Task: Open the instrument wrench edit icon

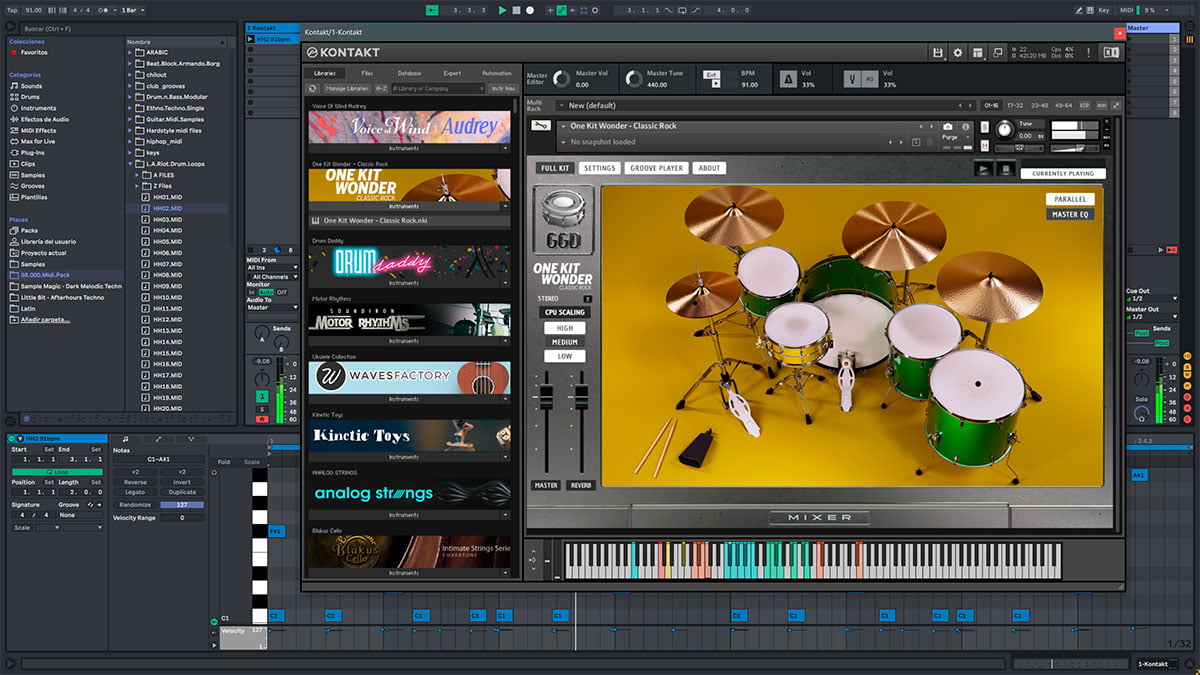Action: pos(541,126)
